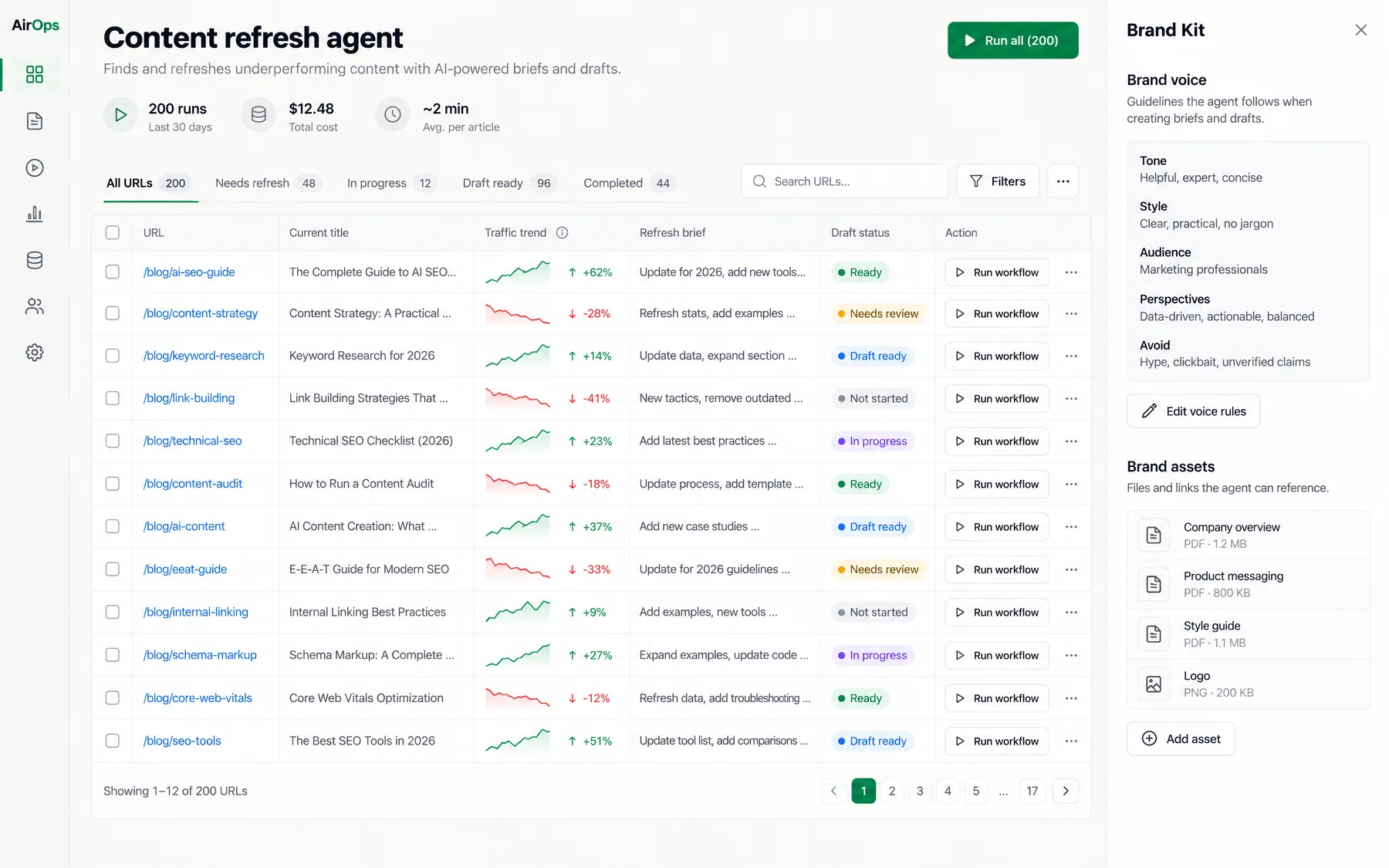1389x868 pixels.
Task: Check the /blog/eeat-guide row checkbox
Action: pyautogui.click(x=113, y=569)
